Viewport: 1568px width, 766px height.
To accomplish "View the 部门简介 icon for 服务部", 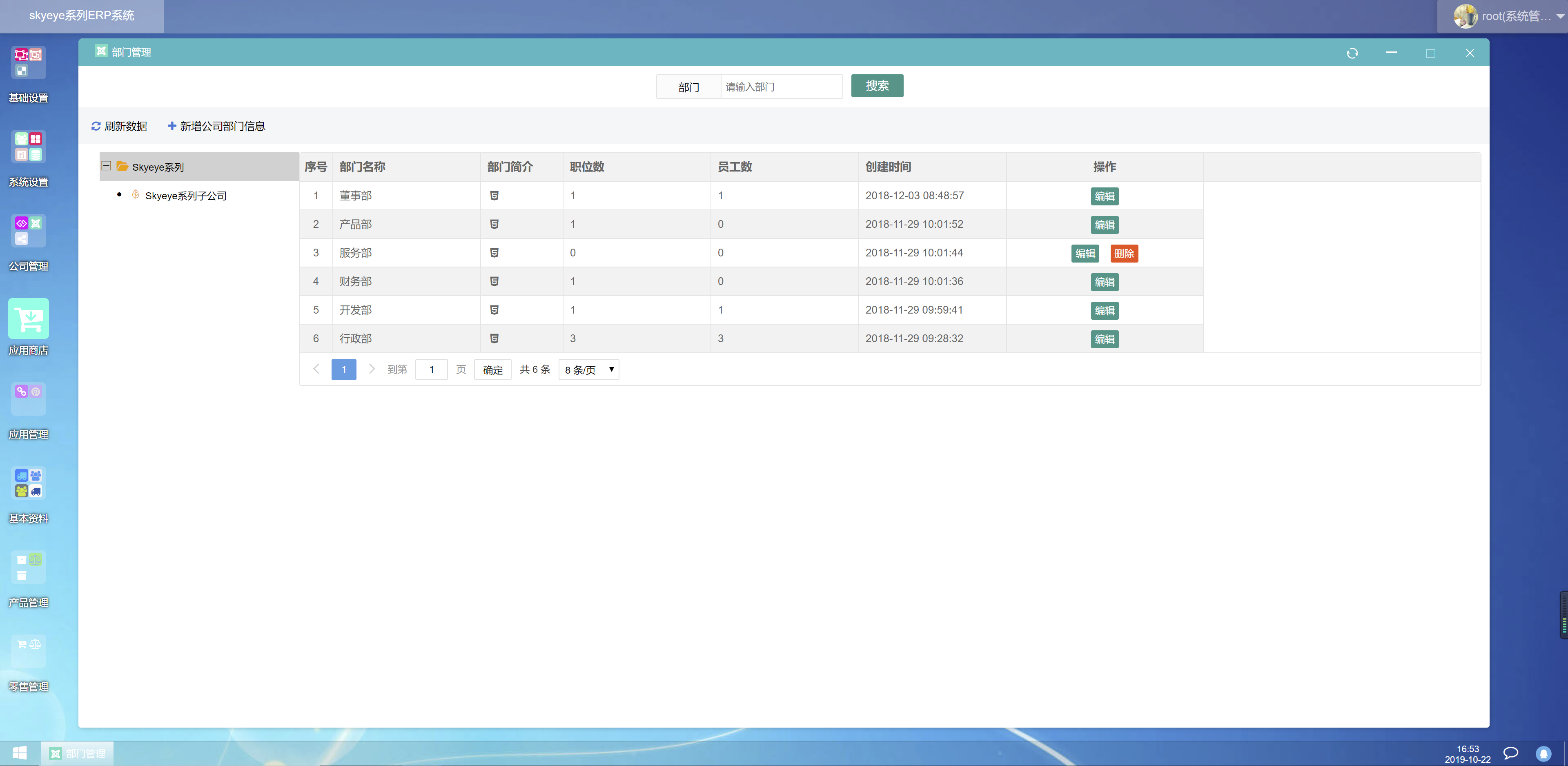I will click(494, 252).
